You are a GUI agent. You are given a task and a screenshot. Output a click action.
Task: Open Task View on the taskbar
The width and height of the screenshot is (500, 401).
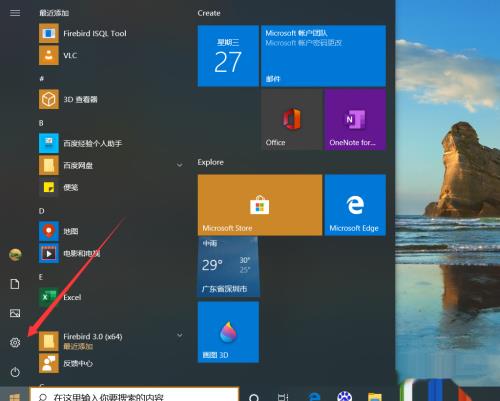tap(283, 397)
